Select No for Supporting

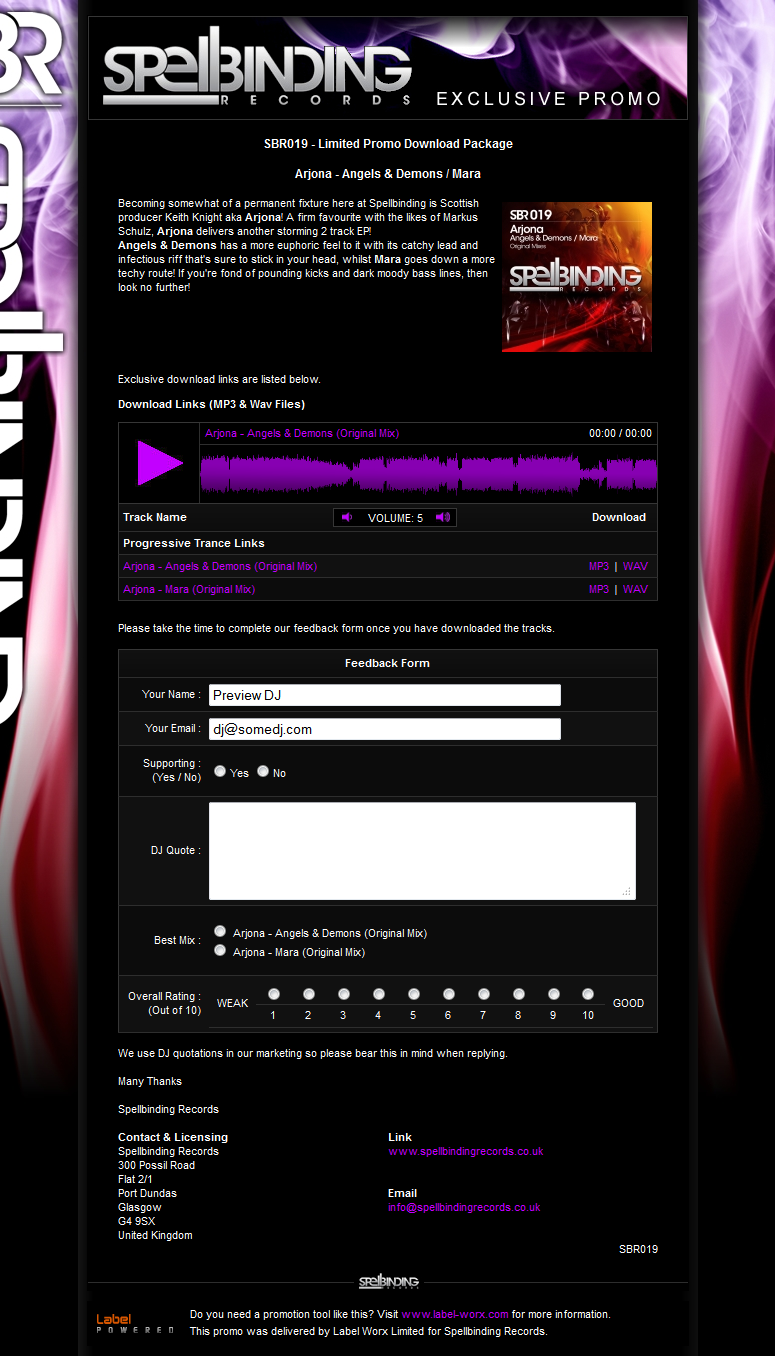(x=263, y=771)
